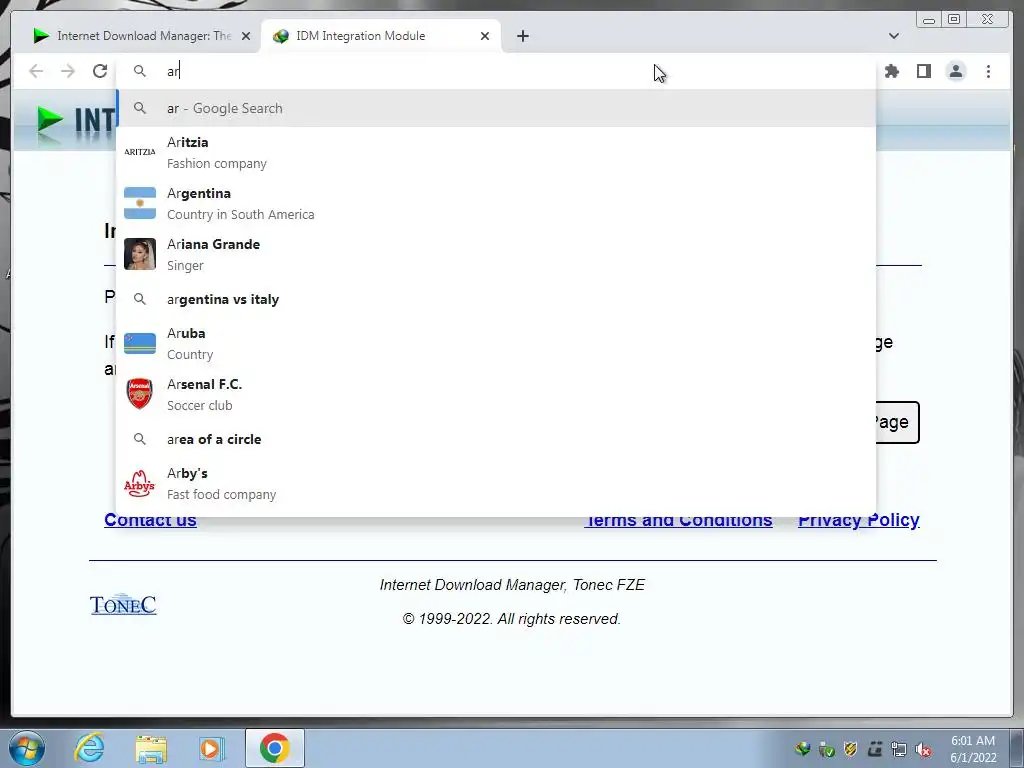The height and width of the screenshot is (768, 1024).
Task: Click the Arby's logo icon
Action: (140, 484)
